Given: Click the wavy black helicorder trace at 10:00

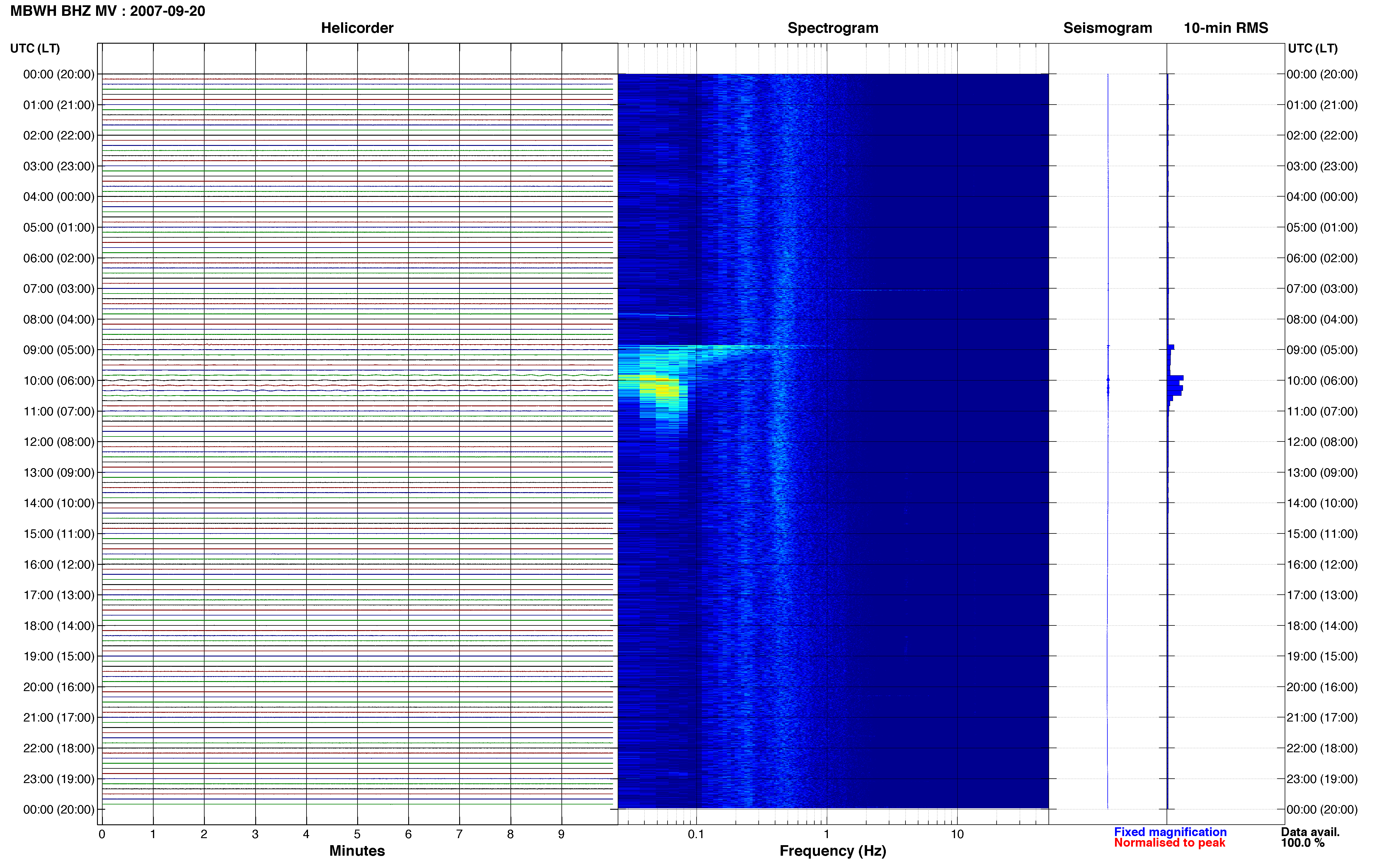Looking at the screenshot, I should (357, 380).
